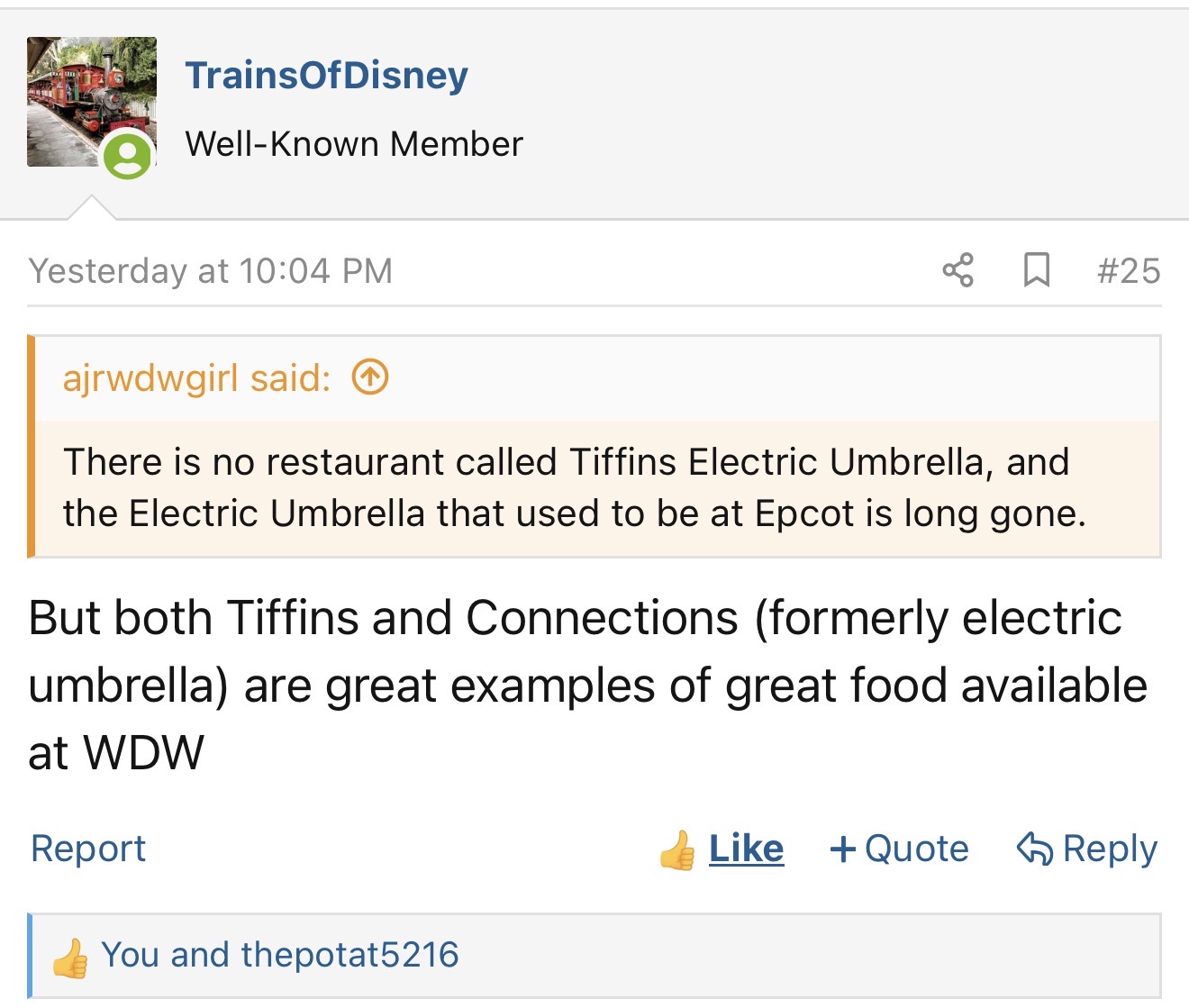This screenshot has height=1008, width=1189.
Task: Click the plus icon beside Quote
Action: point(842,849)
